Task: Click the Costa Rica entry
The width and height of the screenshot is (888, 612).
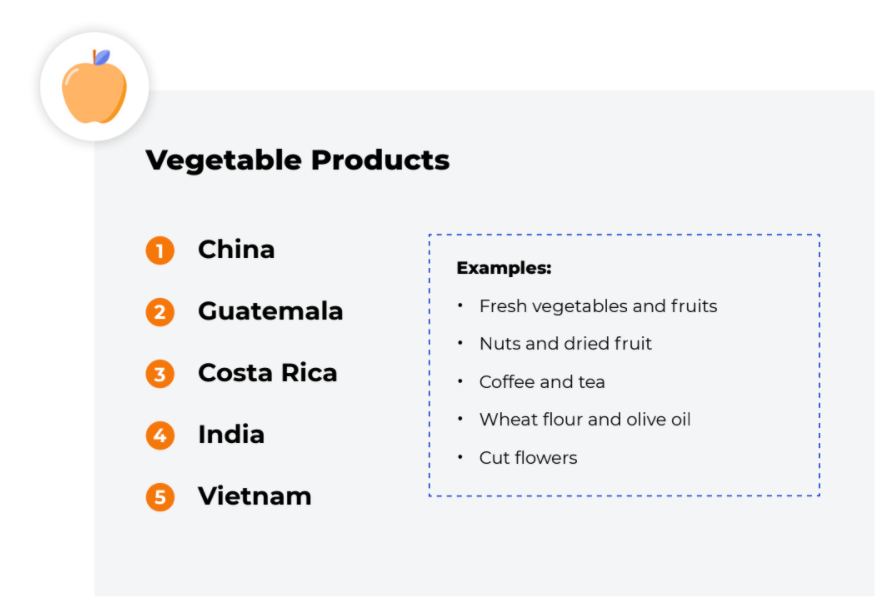Action: coord(267,373)
